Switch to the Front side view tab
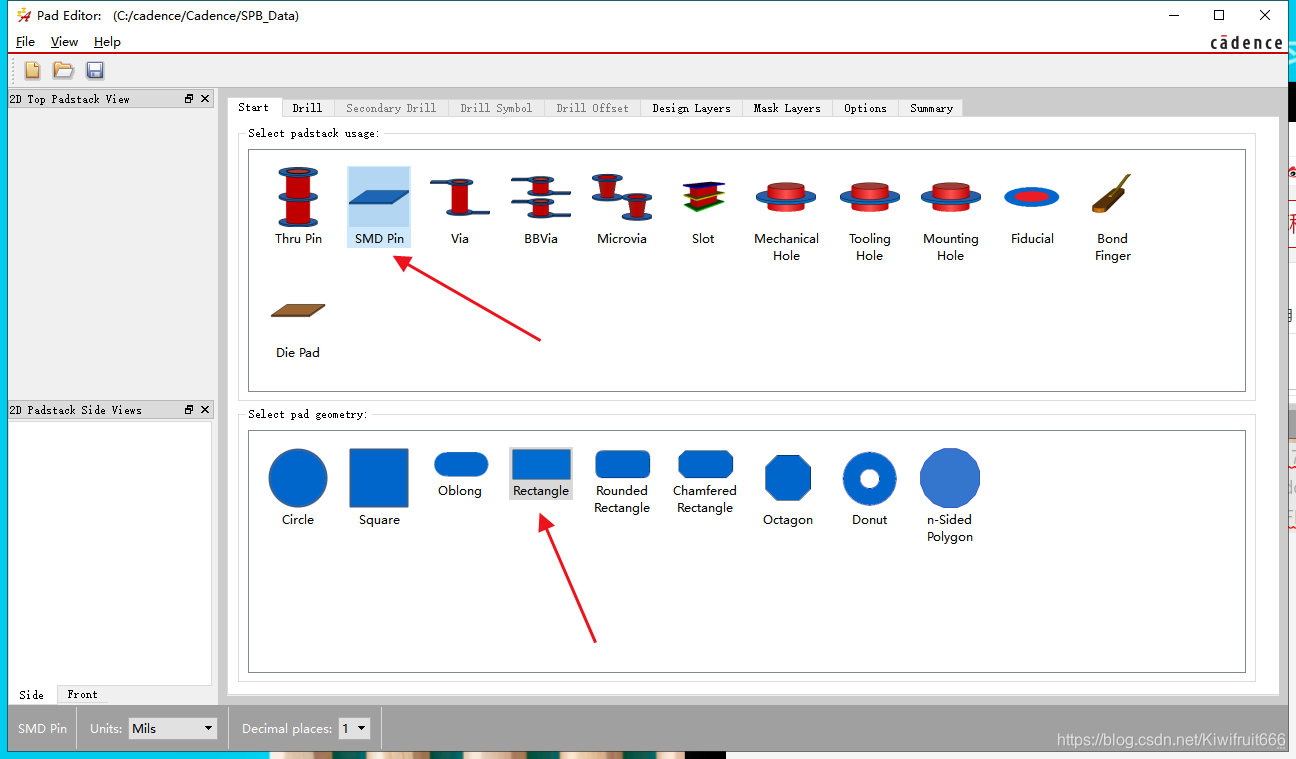 point(82,694)
